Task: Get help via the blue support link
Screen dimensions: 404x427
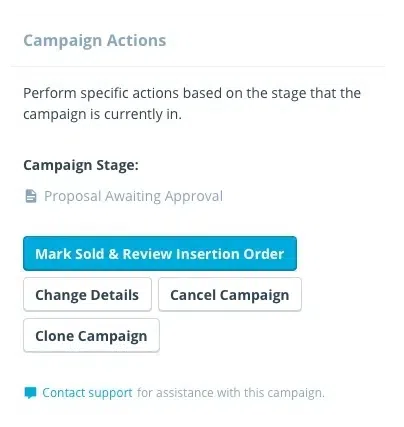Action: pos(87,393)
